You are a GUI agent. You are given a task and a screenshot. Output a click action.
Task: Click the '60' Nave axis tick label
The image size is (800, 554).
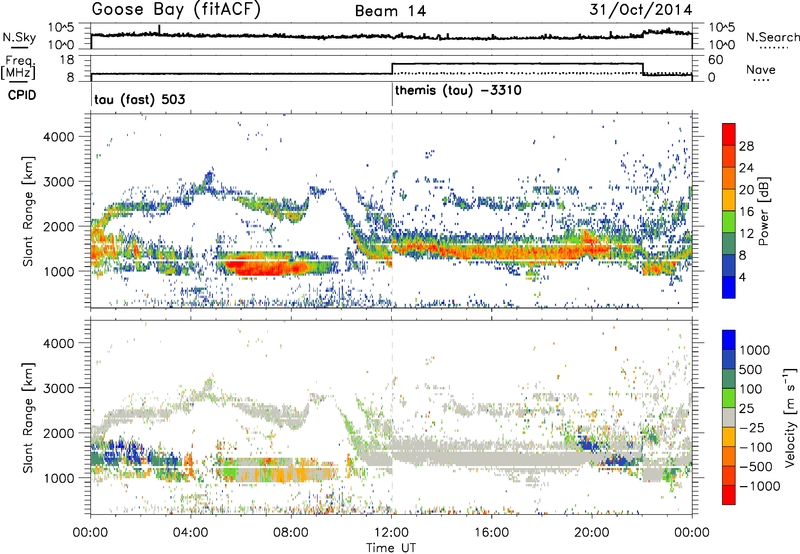tap(716, 60)
